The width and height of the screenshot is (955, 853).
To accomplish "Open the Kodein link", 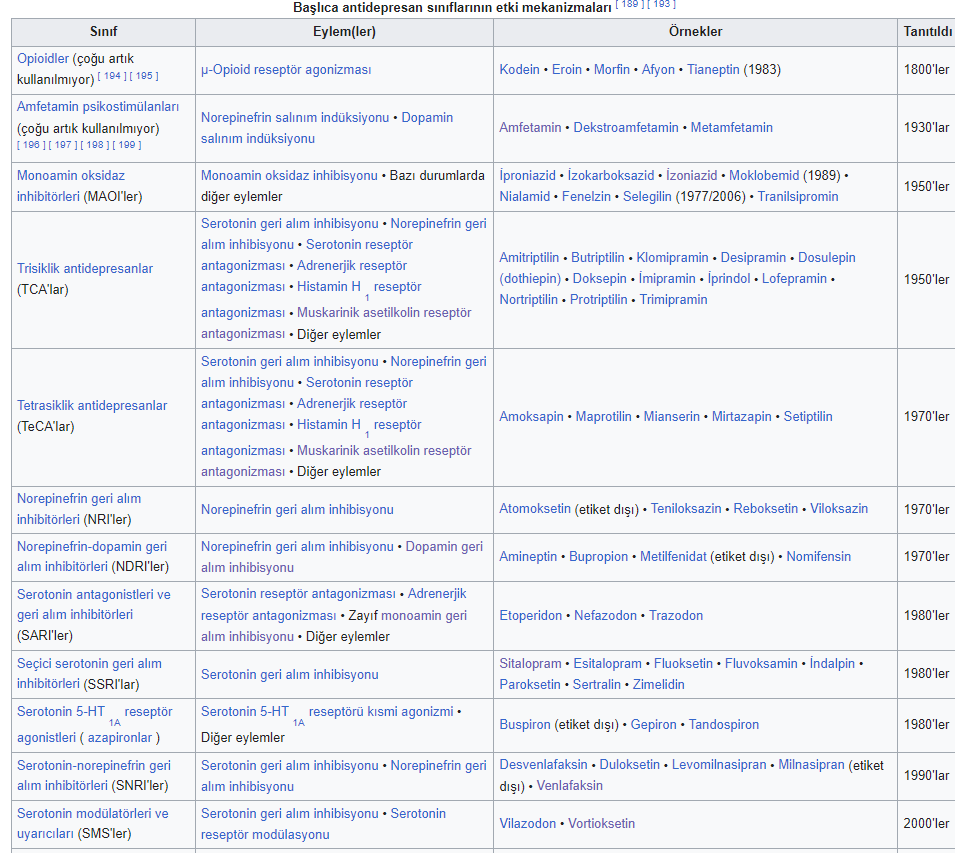I will coord(520,69).
